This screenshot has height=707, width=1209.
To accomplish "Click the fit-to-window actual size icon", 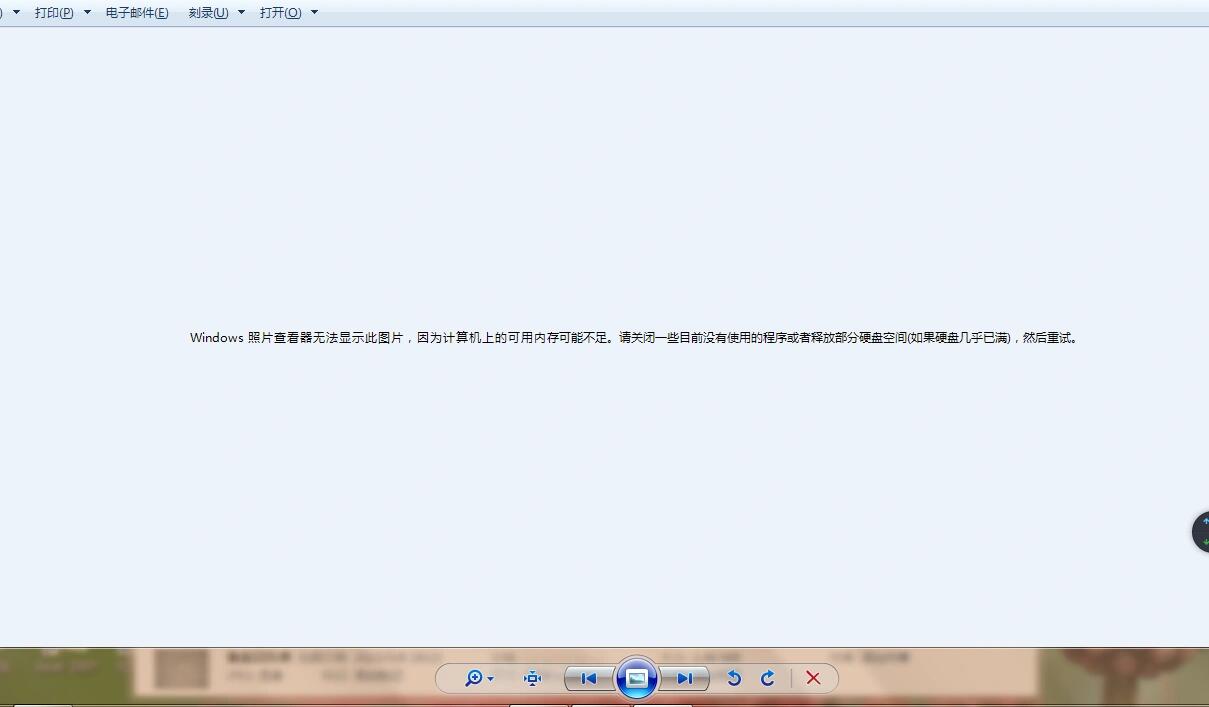I will pyautogui.click(x=532, y=678).
